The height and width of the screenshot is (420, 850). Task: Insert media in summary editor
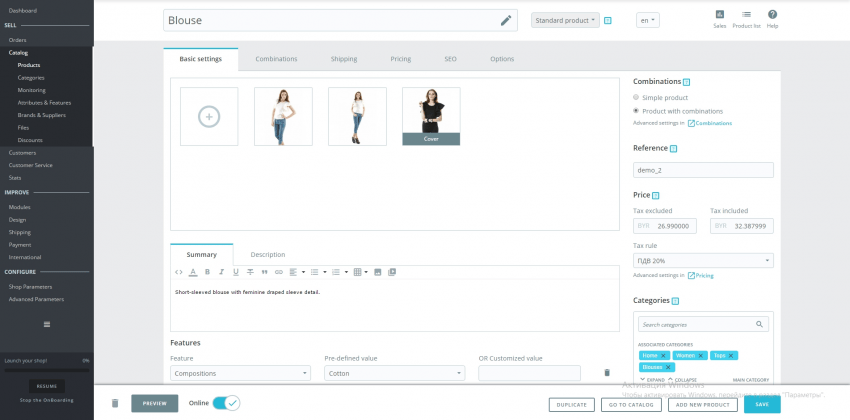point(392,272)
